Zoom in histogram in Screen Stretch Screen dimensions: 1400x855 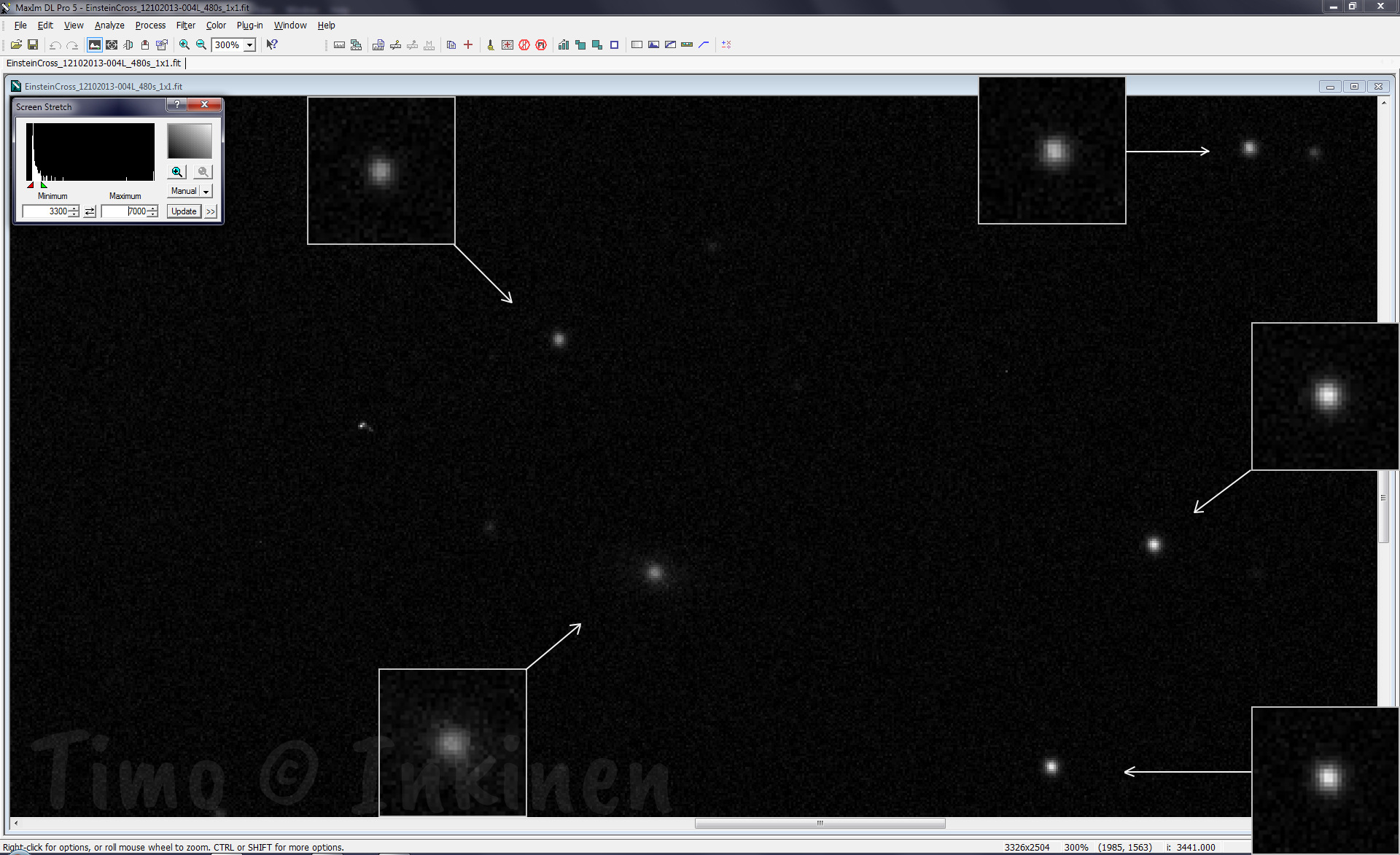pyautogui.click(x=177, y=172)
